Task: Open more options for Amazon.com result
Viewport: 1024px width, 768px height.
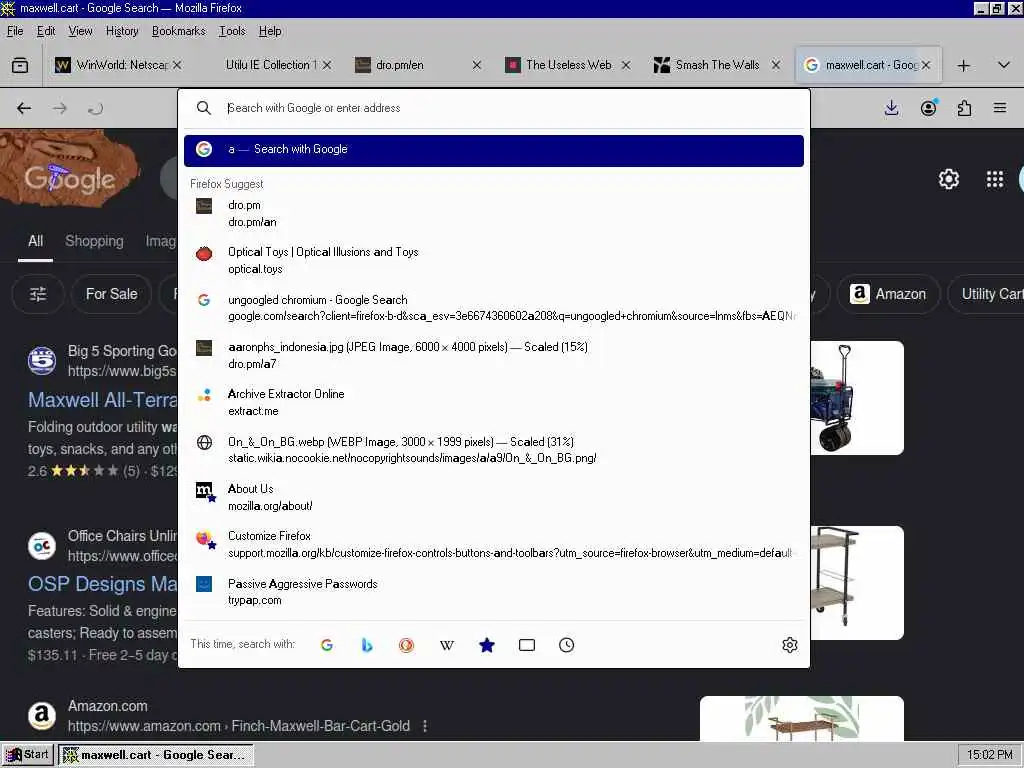Action: coord(425,726)
